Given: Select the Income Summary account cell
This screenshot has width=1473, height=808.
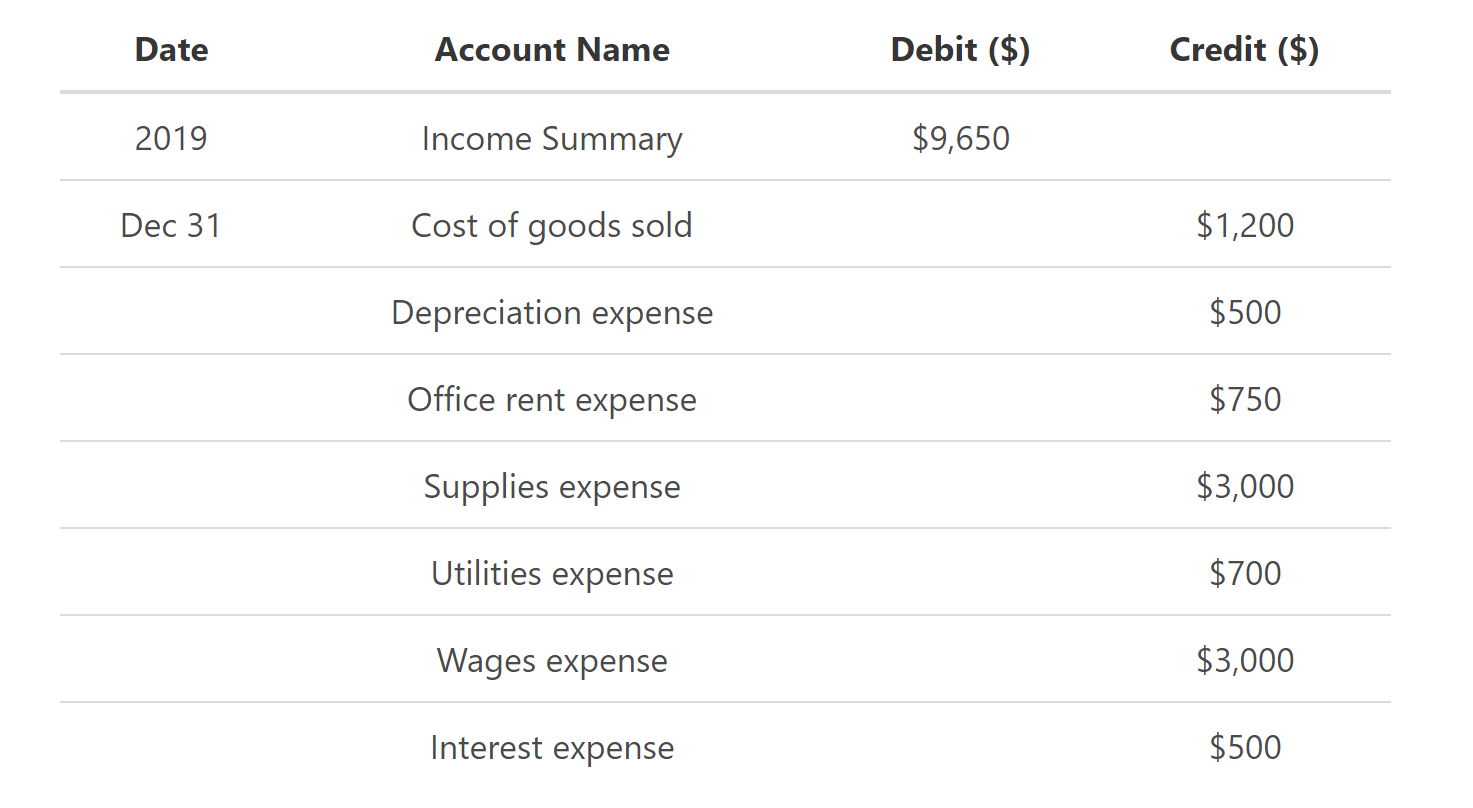Looking at the screenshot, I should pyautogui.click(x=552, y=138).
